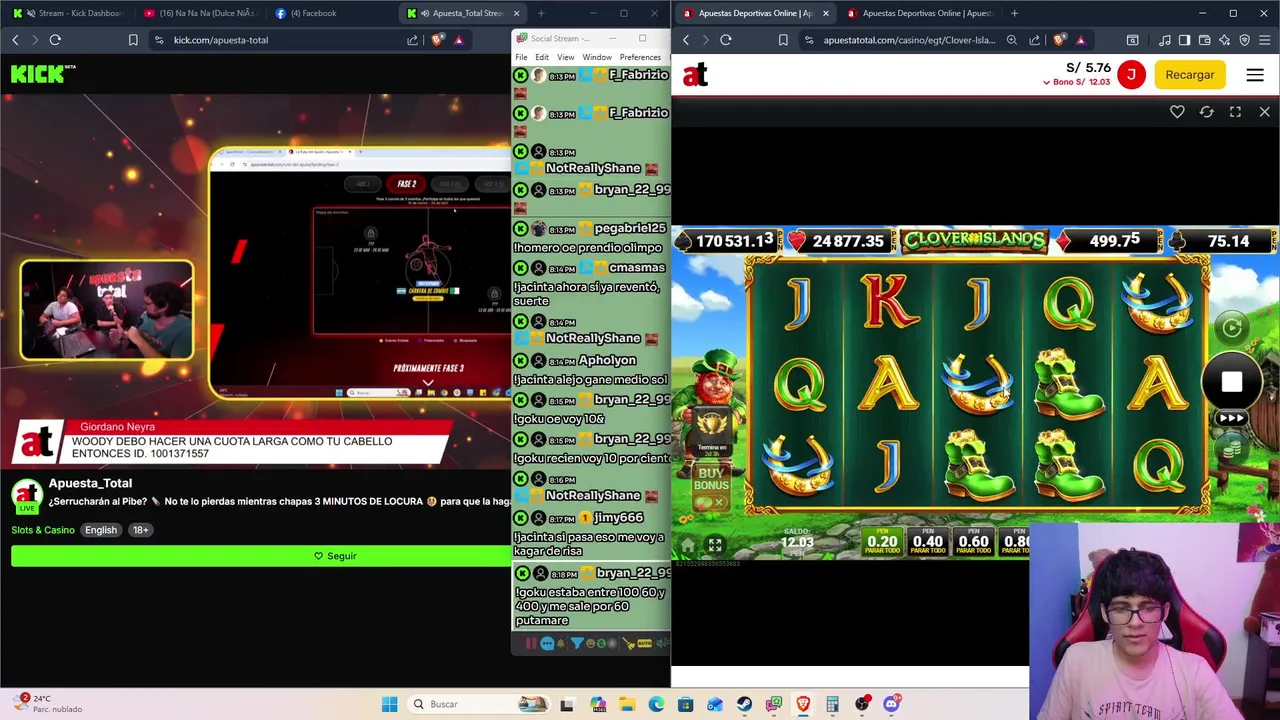Reload the Kick stream browser page
Viewport: 1280px width, 720px height.
click(55, 40)
